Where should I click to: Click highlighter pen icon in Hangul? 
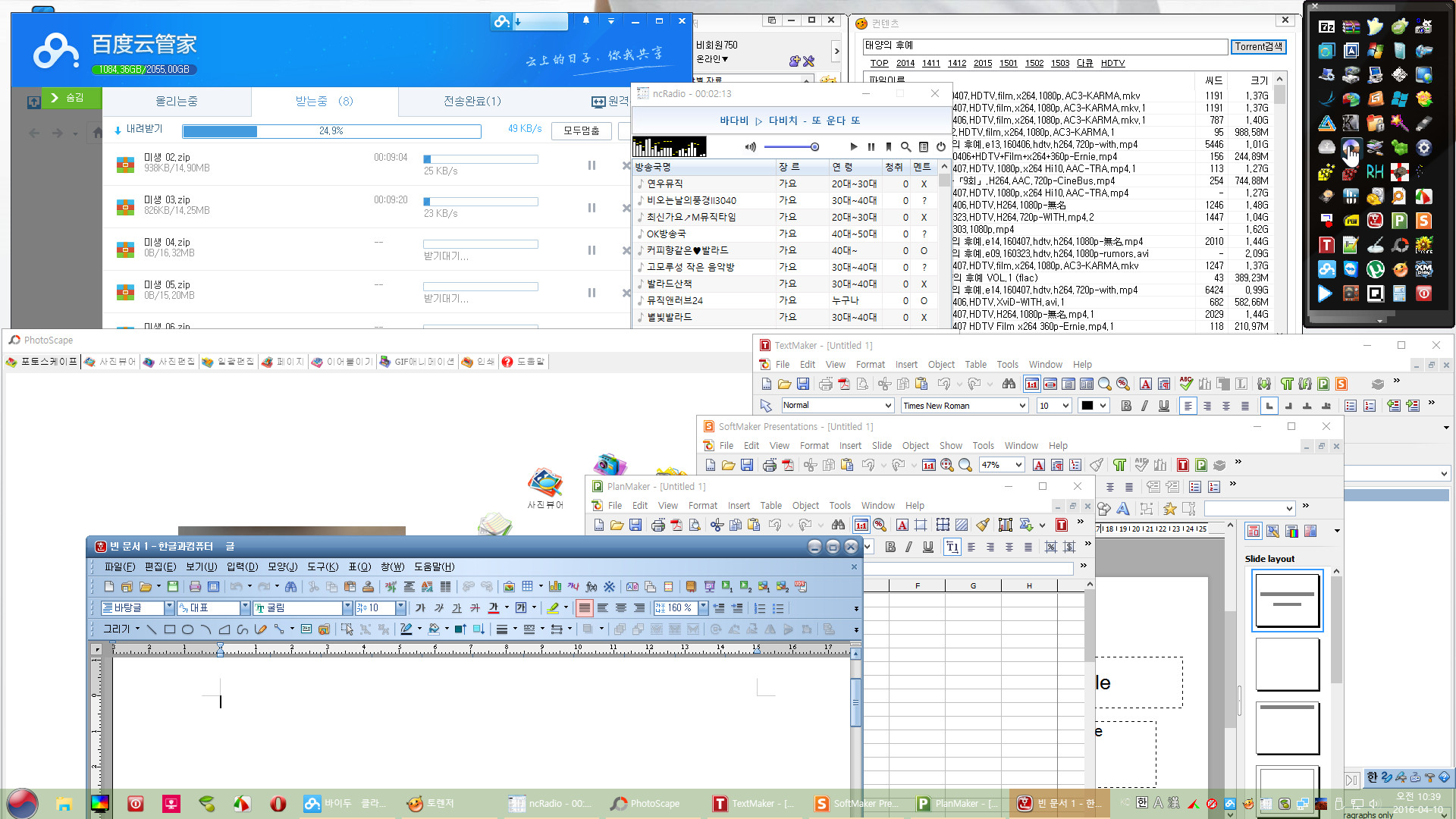tap(553, 608)
